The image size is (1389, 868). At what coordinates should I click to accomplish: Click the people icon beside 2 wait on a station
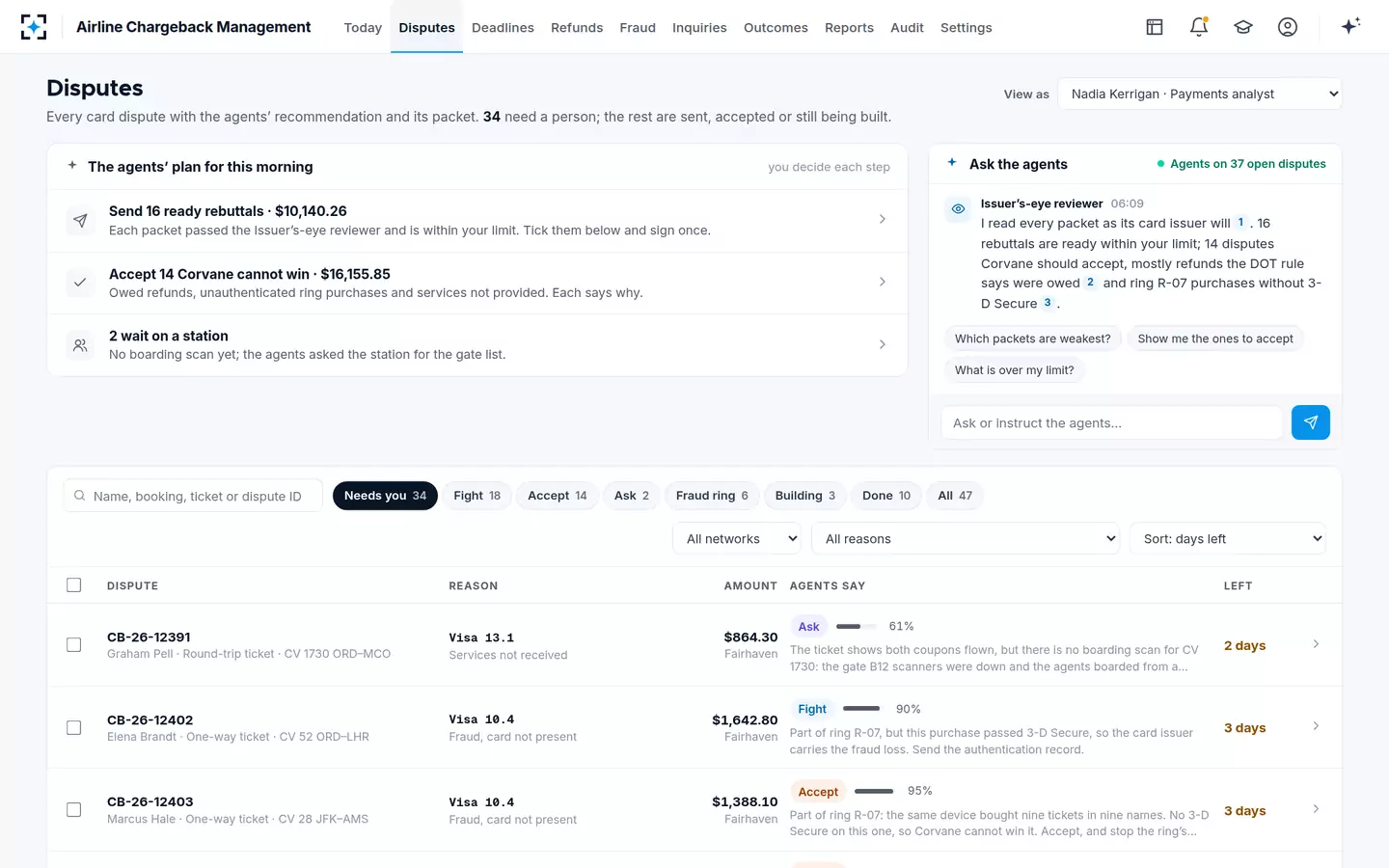(80, 345)
